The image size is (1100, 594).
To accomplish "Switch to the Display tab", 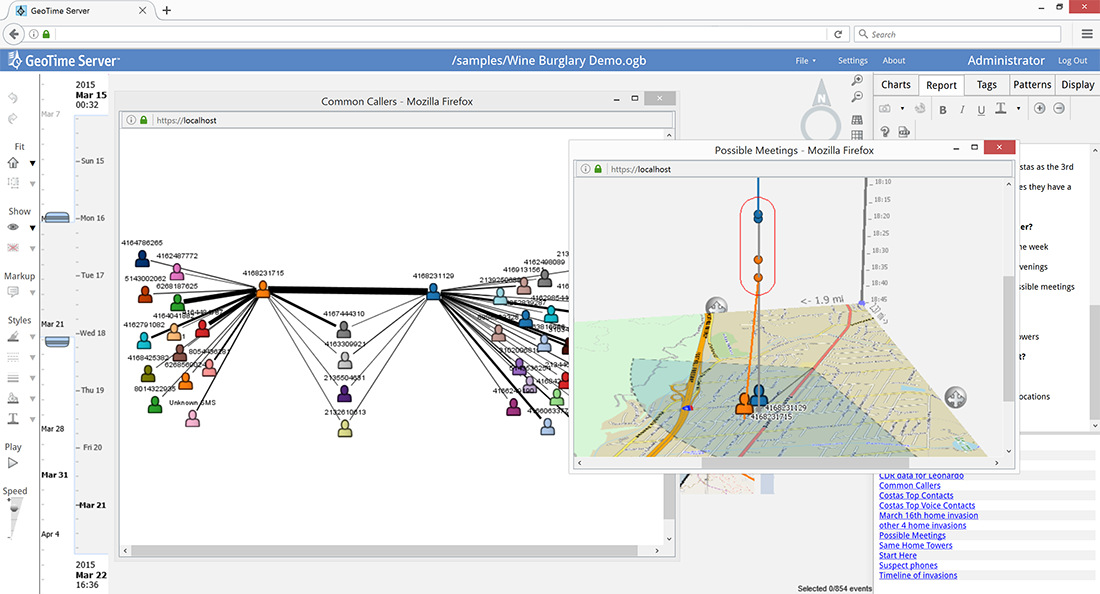I will click(x=1078, y=84).
